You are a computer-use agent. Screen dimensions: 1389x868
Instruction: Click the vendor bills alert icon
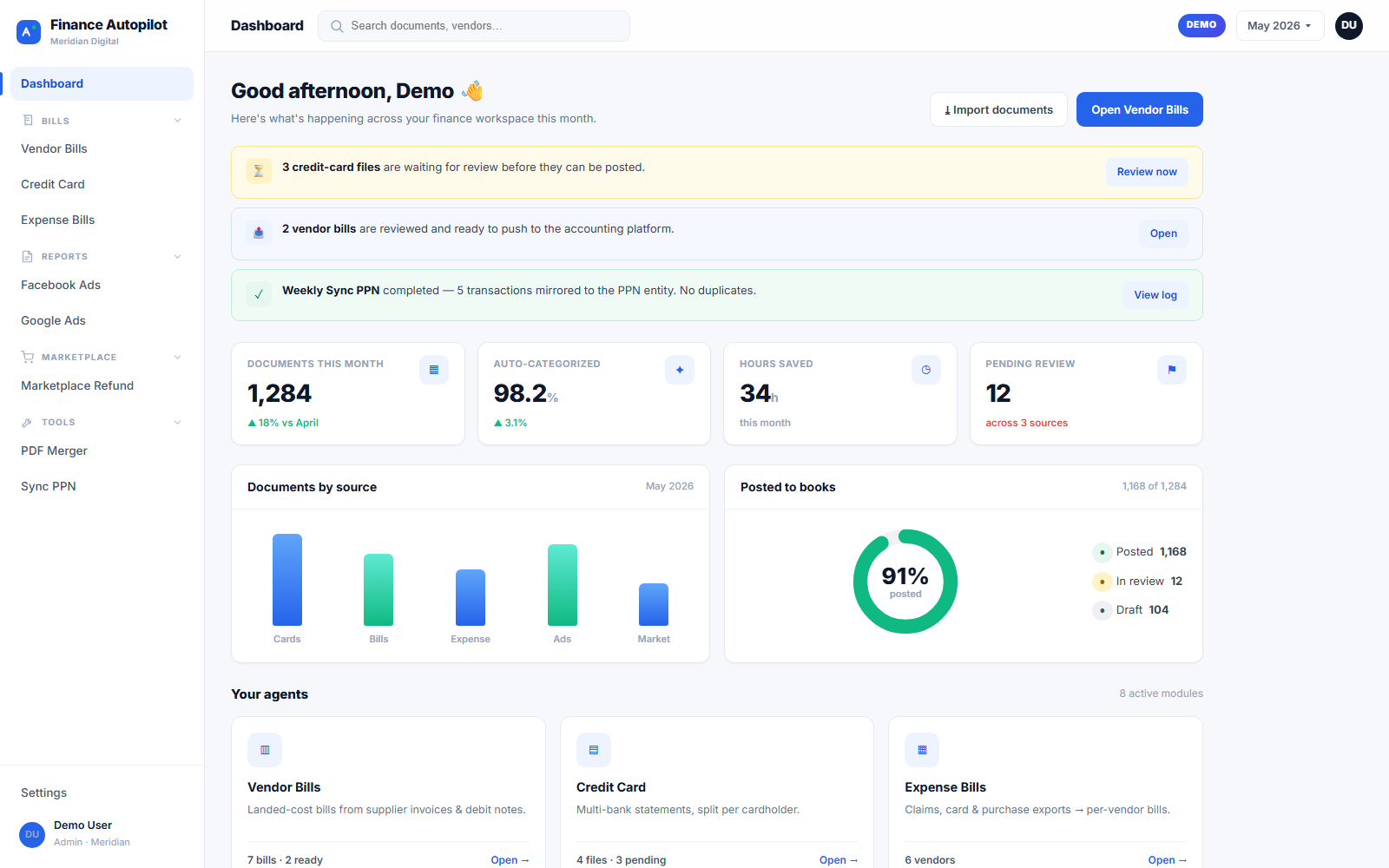coord(259,233)
